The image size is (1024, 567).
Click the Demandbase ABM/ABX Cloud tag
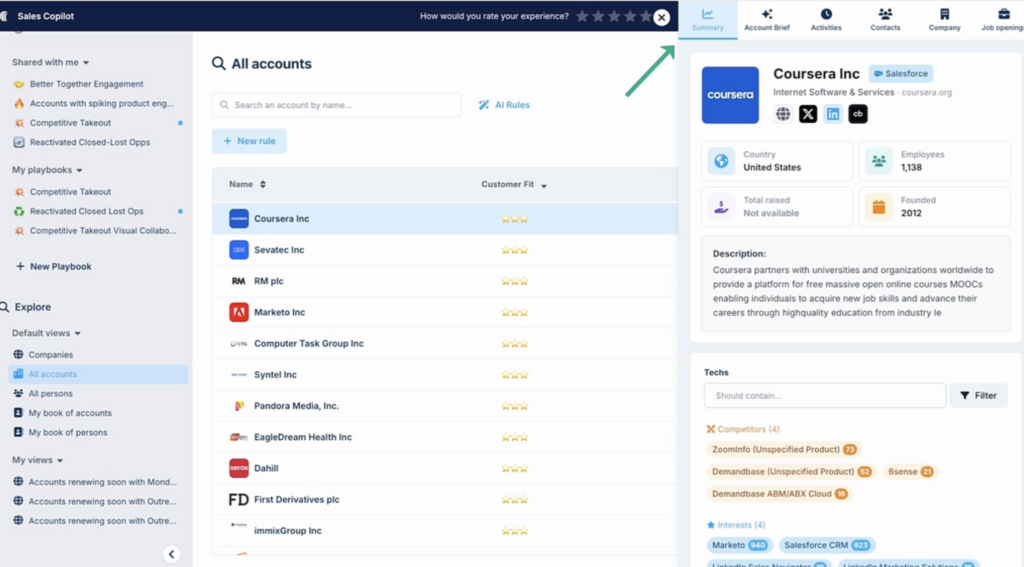coord(780,494)
